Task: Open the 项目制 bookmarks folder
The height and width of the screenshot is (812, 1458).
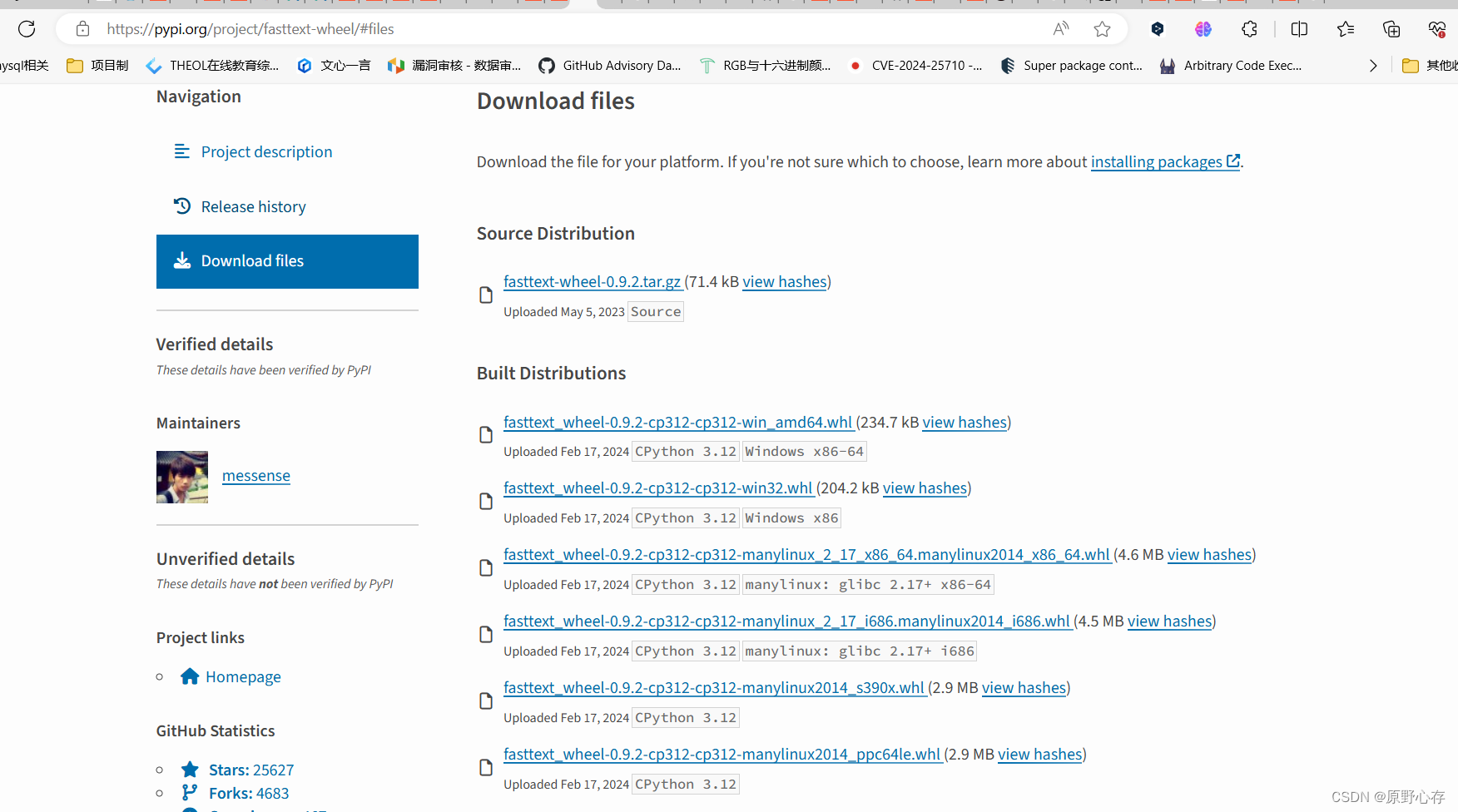Action: 97,65
